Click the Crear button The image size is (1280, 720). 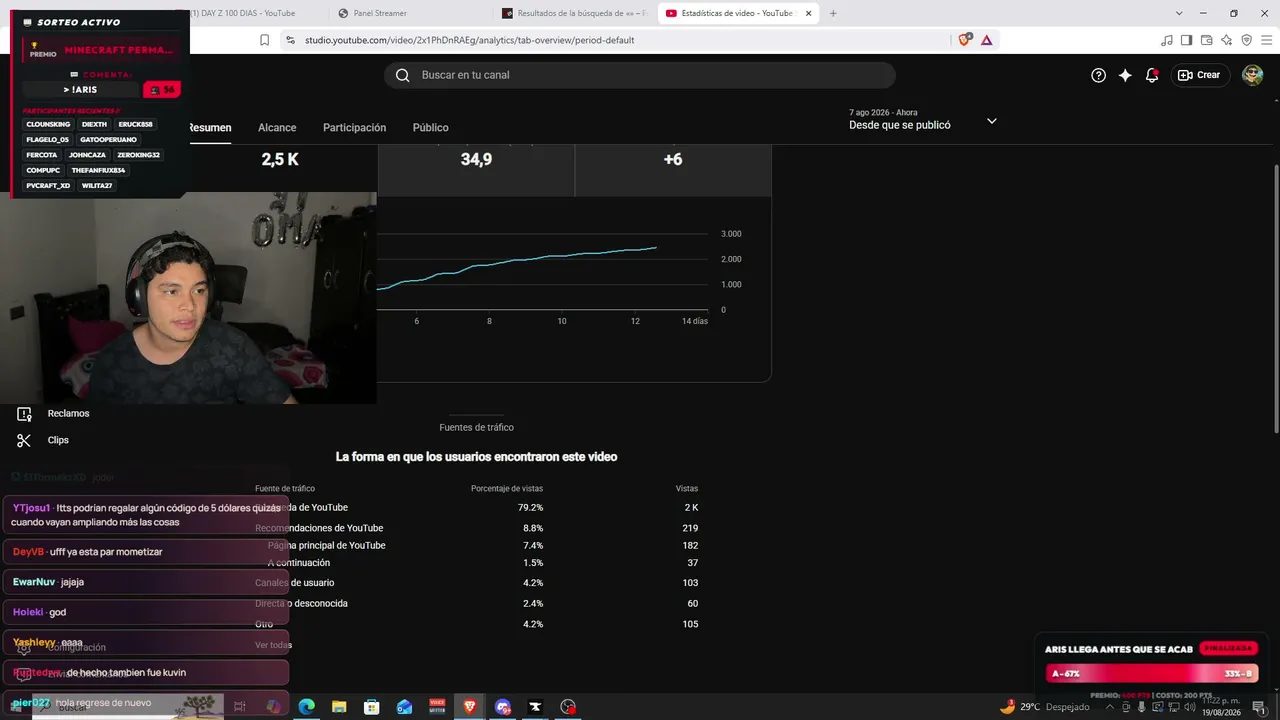click(1200, 75)
